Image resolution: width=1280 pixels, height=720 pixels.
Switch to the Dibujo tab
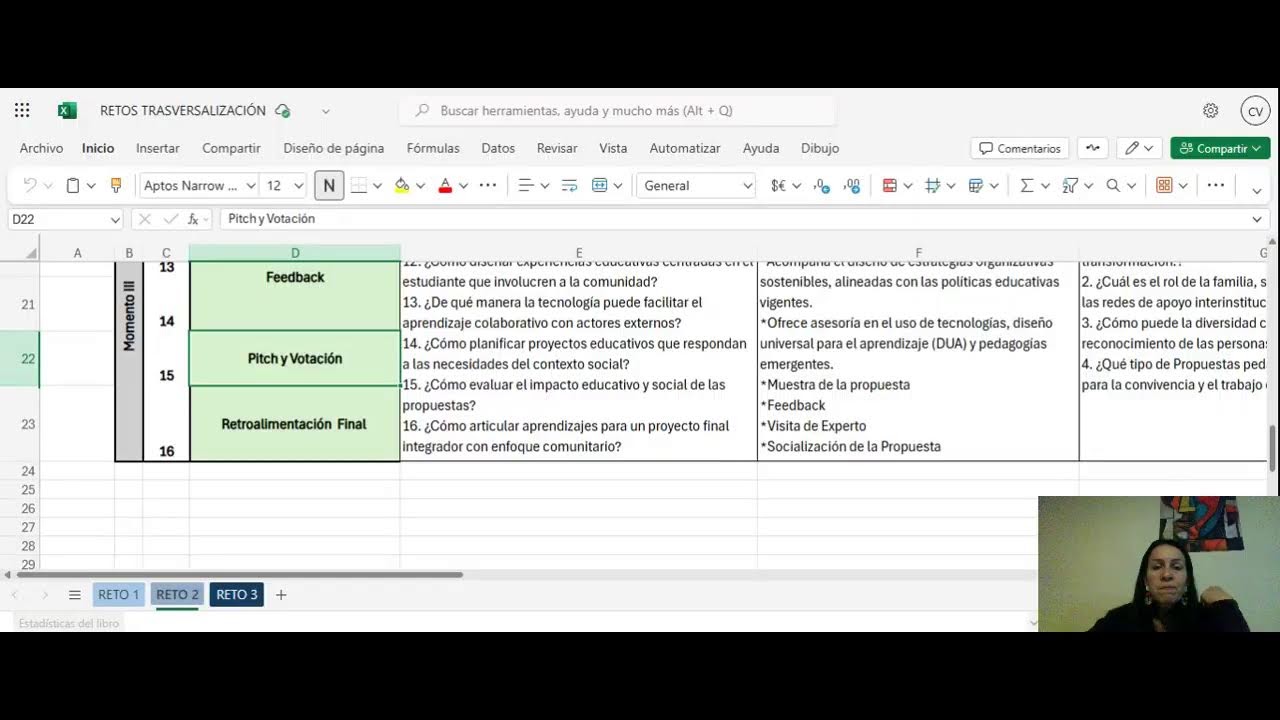click(820, 148)
